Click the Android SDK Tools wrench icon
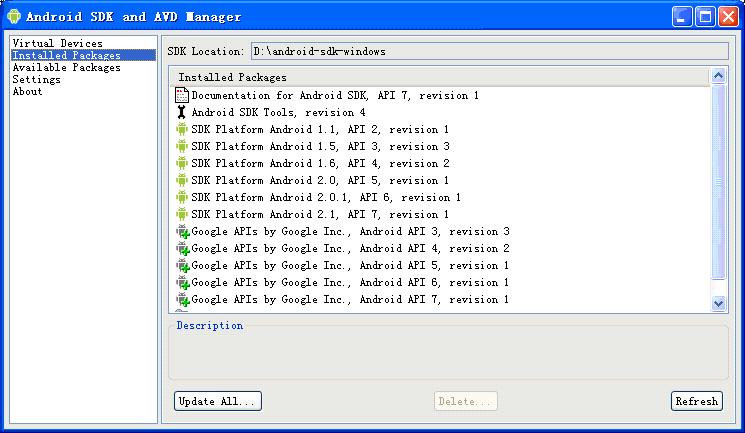The height and width of the screenshot is (433, 745). tap(181, 113)
